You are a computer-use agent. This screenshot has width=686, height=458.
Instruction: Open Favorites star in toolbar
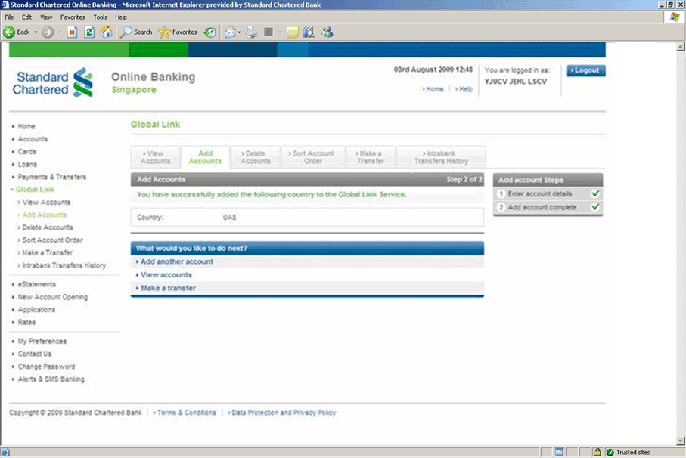(178, 32)
